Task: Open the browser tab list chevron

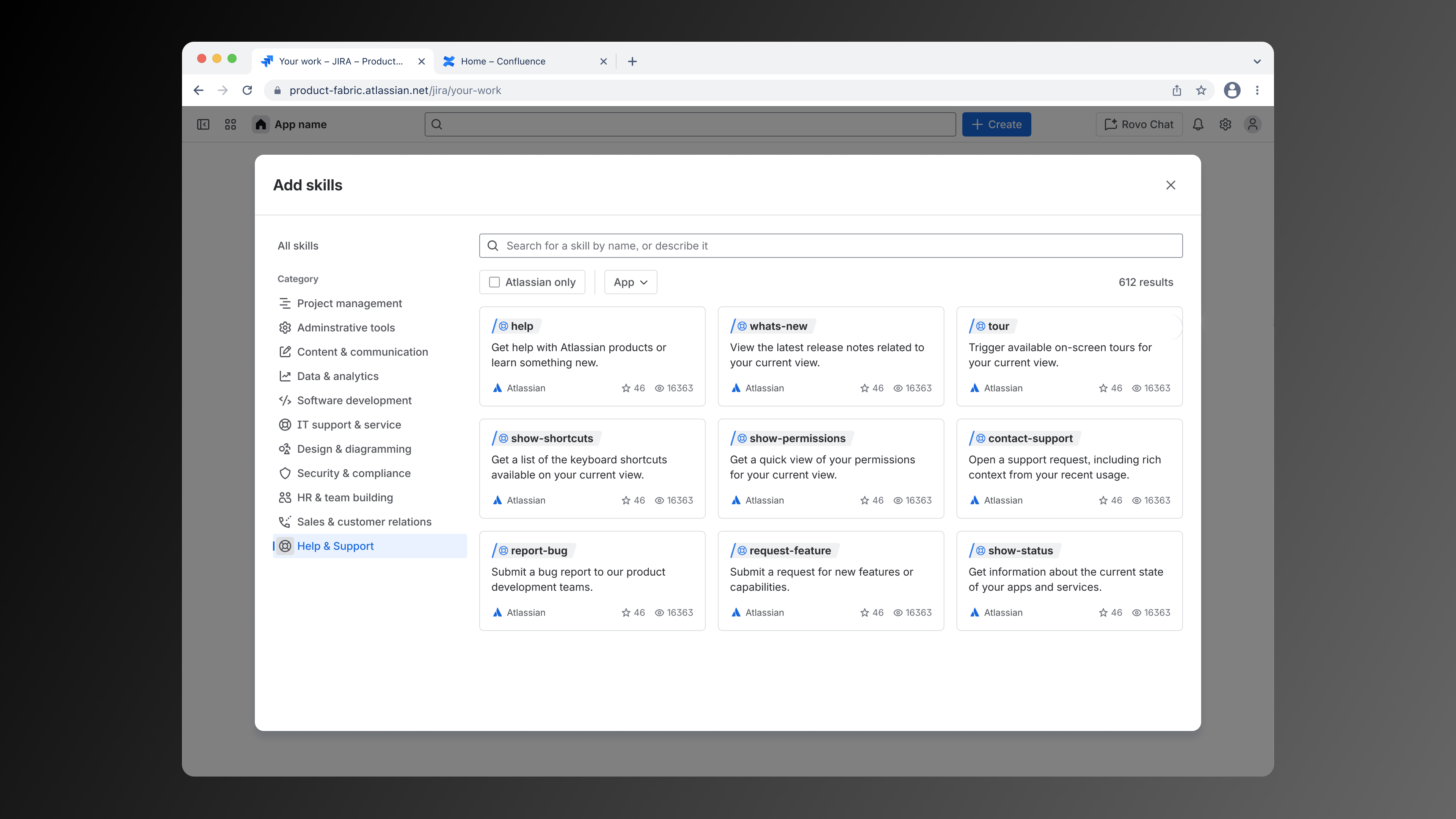Action: [x=1257, y=61]
